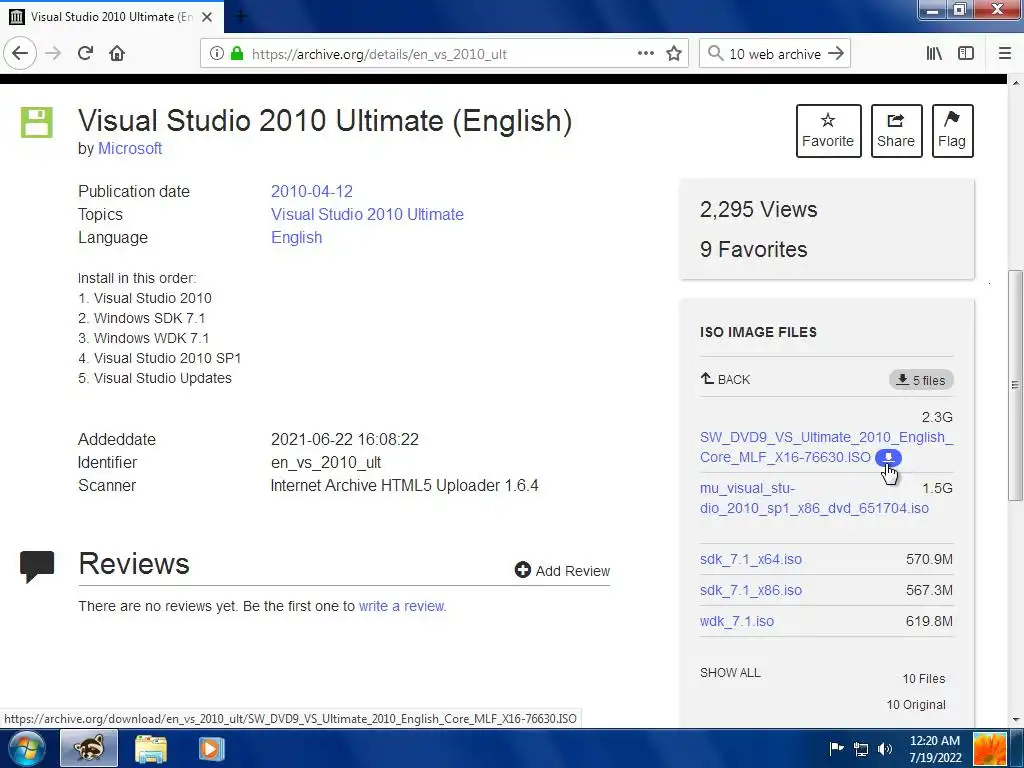Click the forward navigation arrow

(53, 54)
